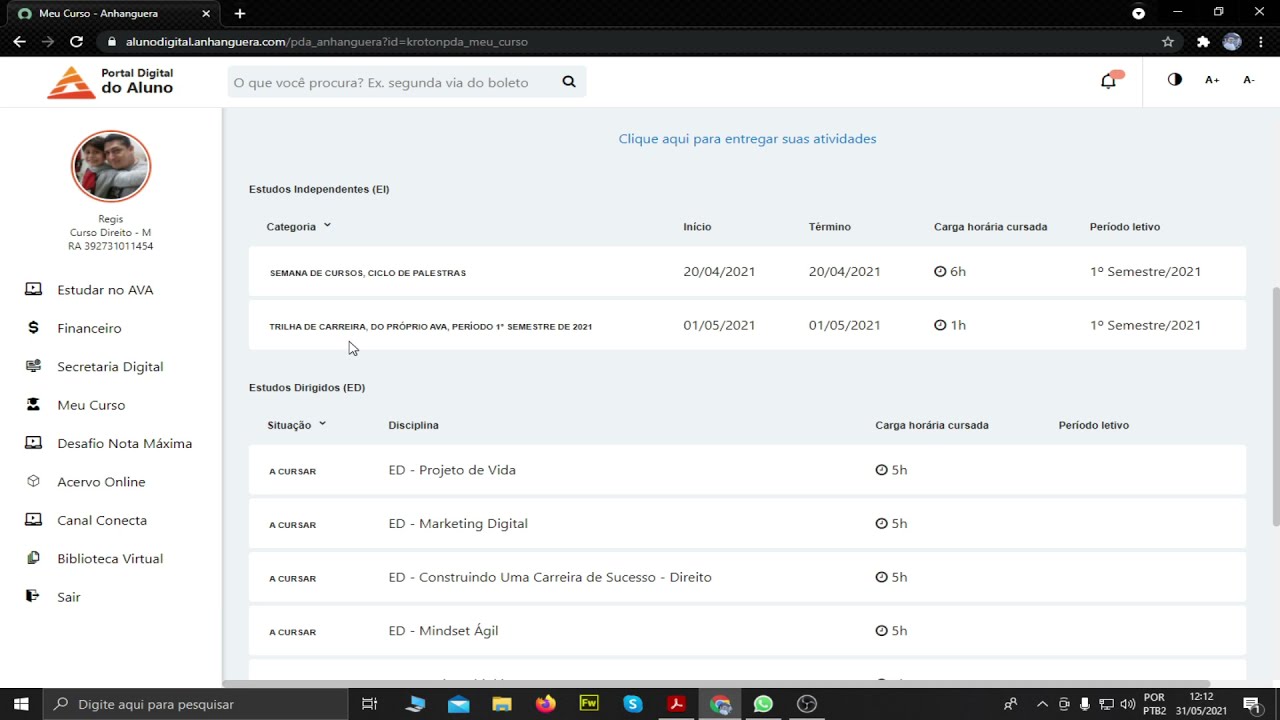Select ED - Marketing Digital row
This screenshot has height=720, width=1280.
tap(747, 524)
